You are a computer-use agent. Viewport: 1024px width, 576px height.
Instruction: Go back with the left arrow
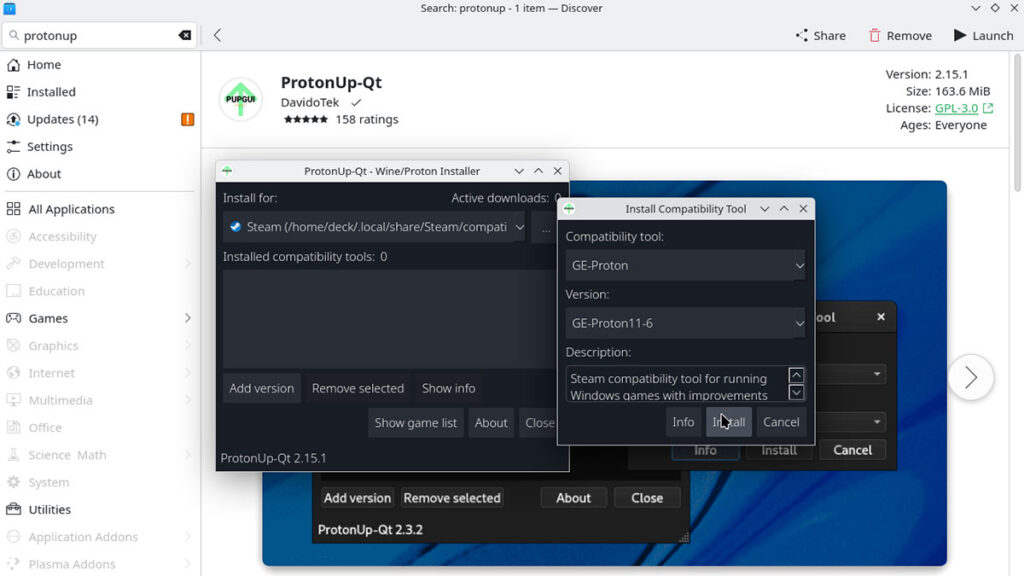point(217,35)
